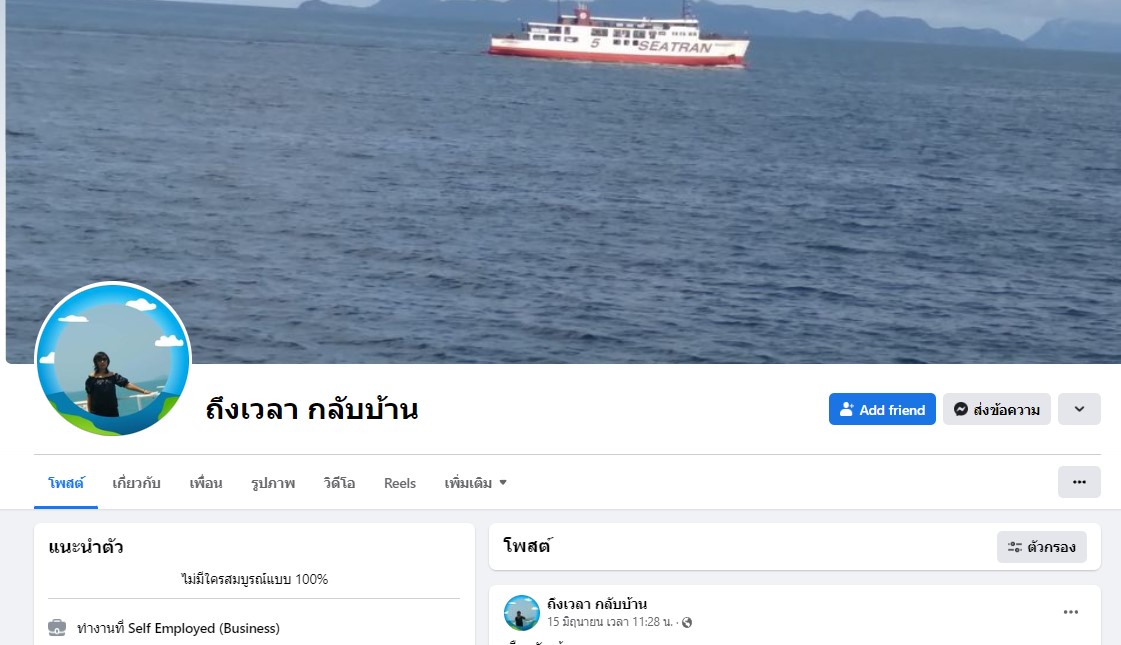The width and height of the screenshot is (1121, 645).
Task: Click the person icon in Add friend
Action: click(x=846, y=409)
